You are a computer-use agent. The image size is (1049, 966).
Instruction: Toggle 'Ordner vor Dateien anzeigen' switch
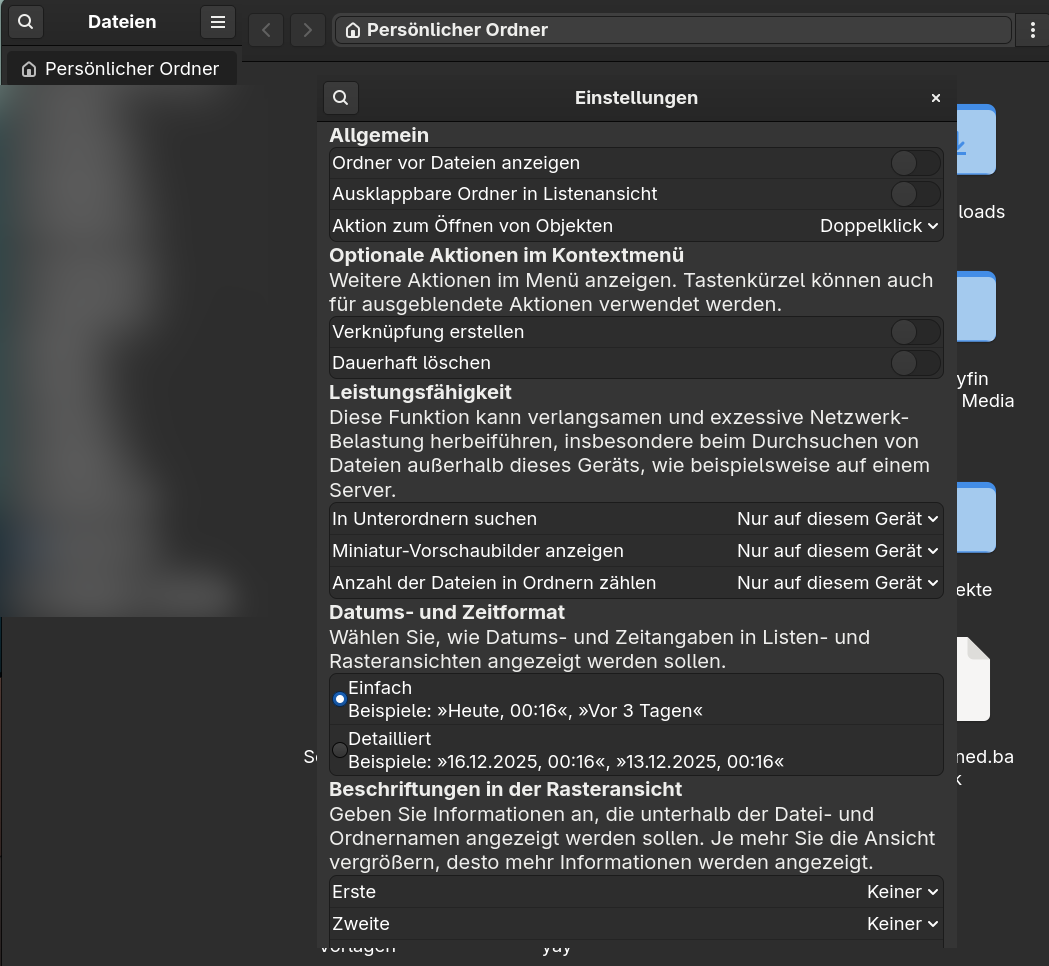point(915,163)
